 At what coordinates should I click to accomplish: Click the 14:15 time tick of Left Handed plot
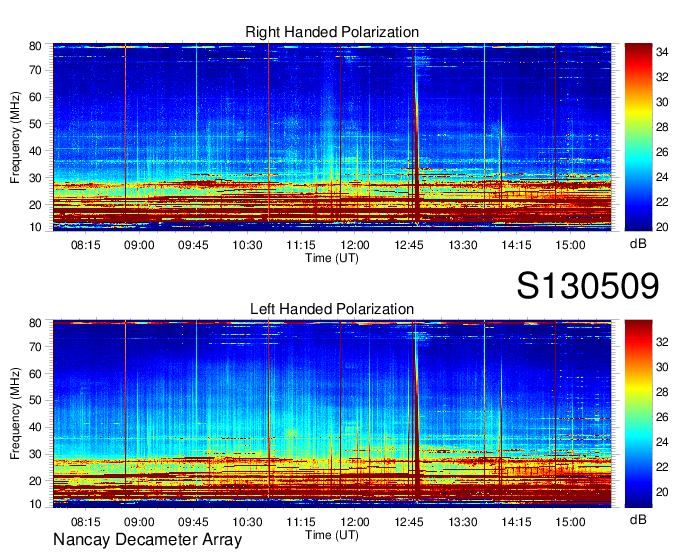click(x=517, y=522)
